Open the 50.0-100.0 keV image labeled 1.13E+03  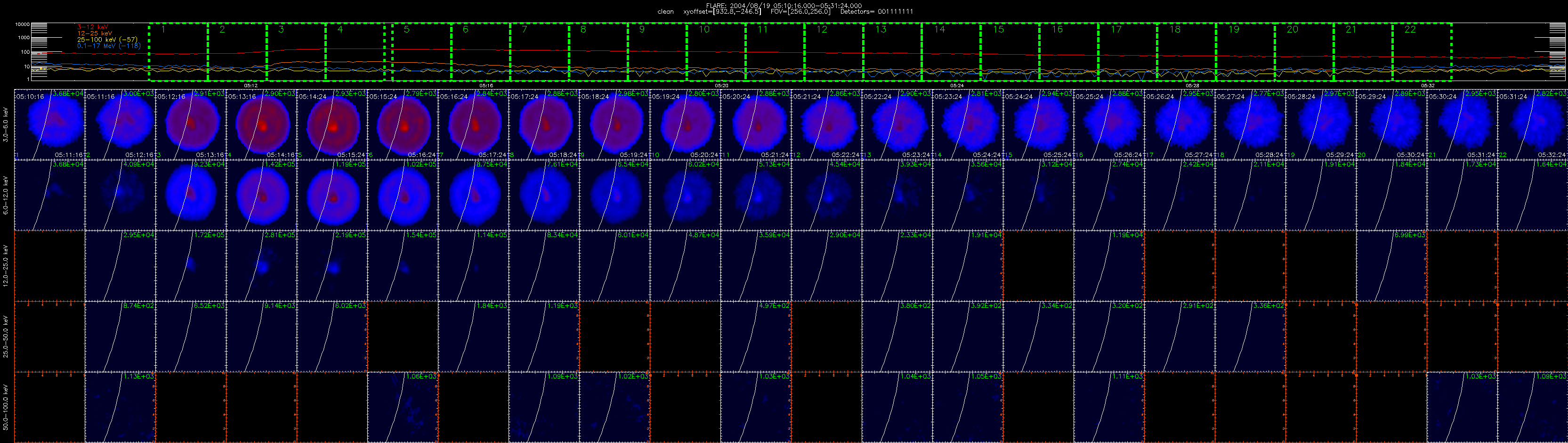(121, 407)
